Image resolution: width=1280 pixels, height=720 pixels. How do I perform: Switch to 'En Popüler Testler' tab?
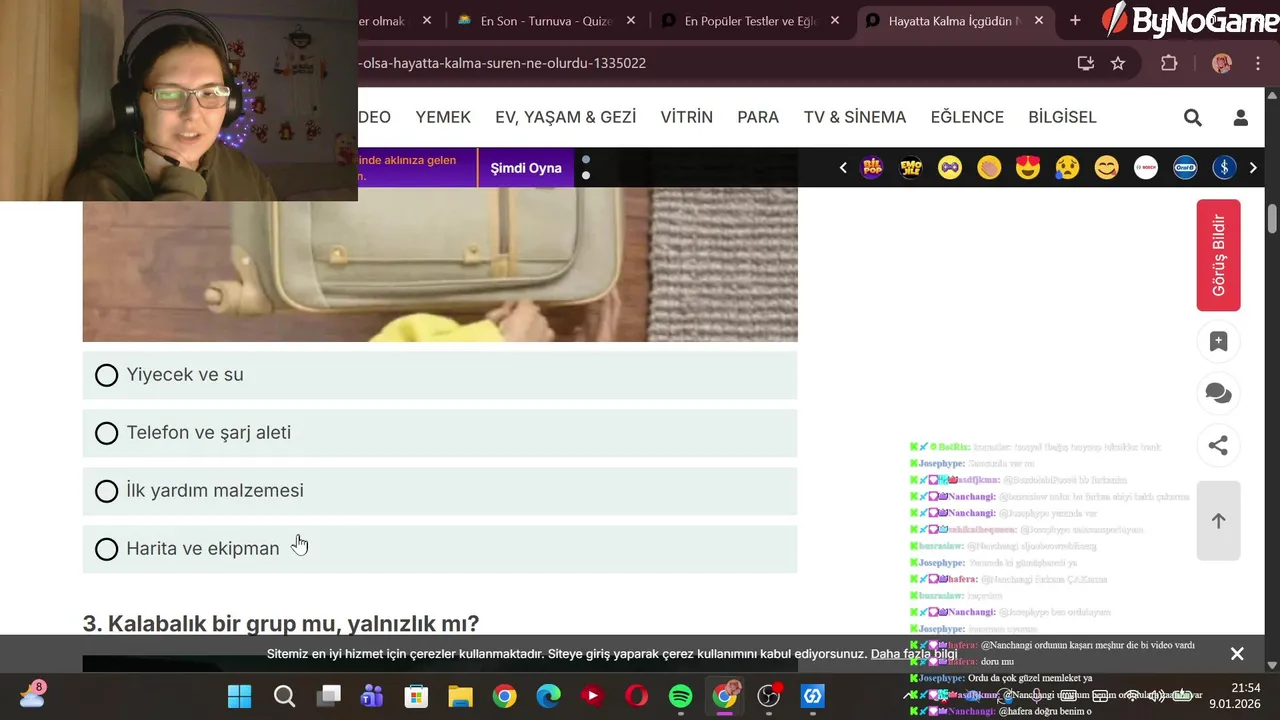[750, 20]
